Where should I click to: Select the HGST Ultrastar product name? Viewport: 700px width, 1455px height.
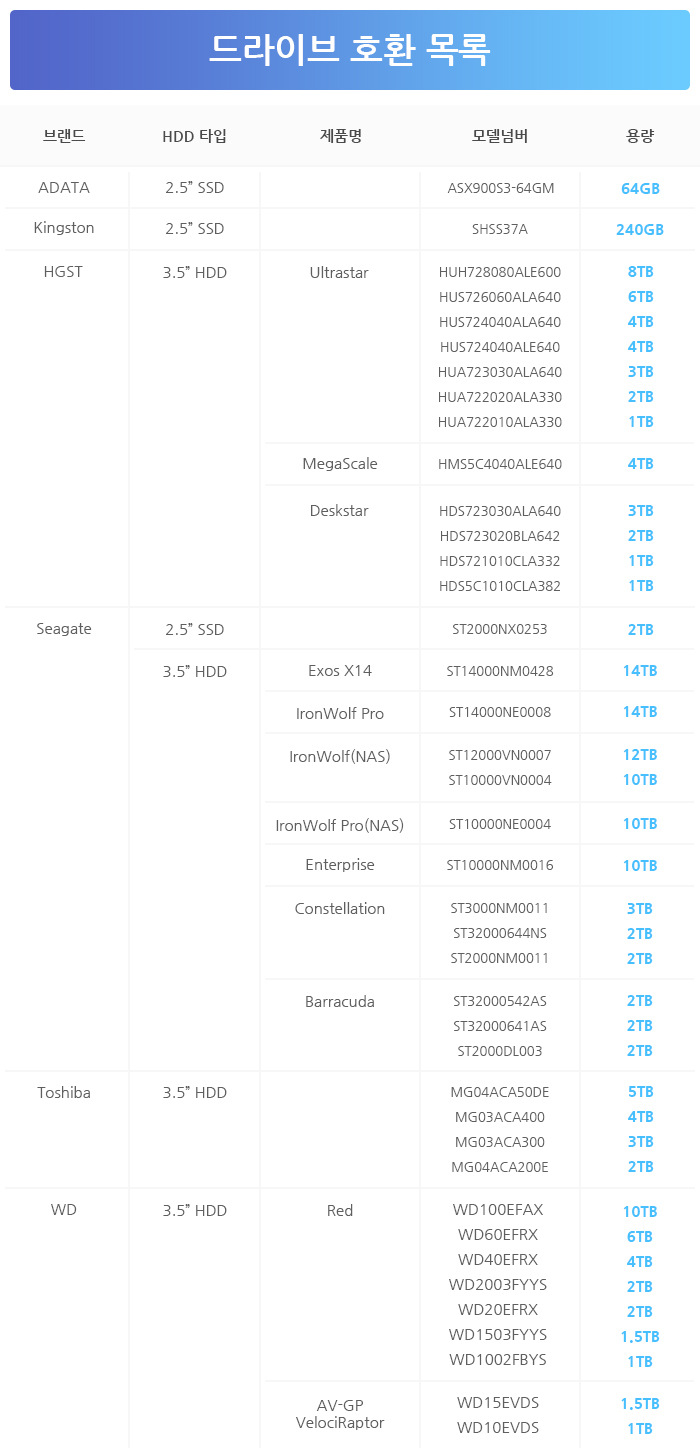339,272
